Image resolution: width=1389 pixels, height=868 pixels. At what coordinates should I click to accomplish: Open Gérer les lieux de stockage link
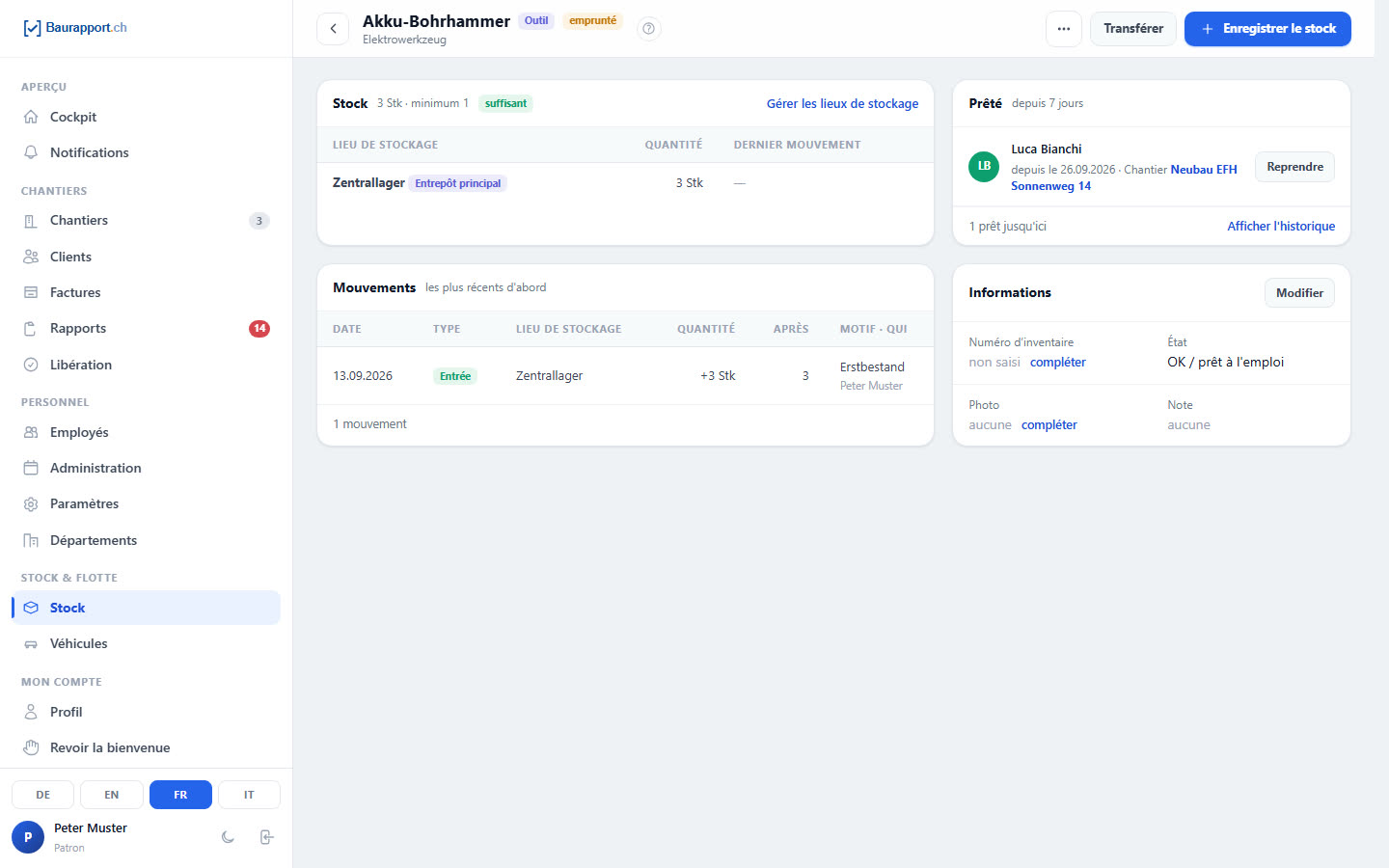coord(842,103)
